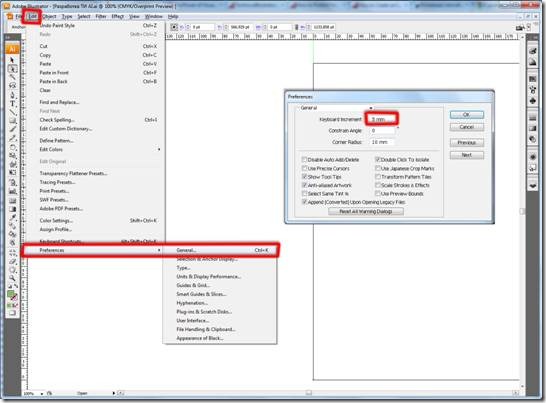Select the Type tool
Viewport: 546px width, 403px height.
coord(13,103)
